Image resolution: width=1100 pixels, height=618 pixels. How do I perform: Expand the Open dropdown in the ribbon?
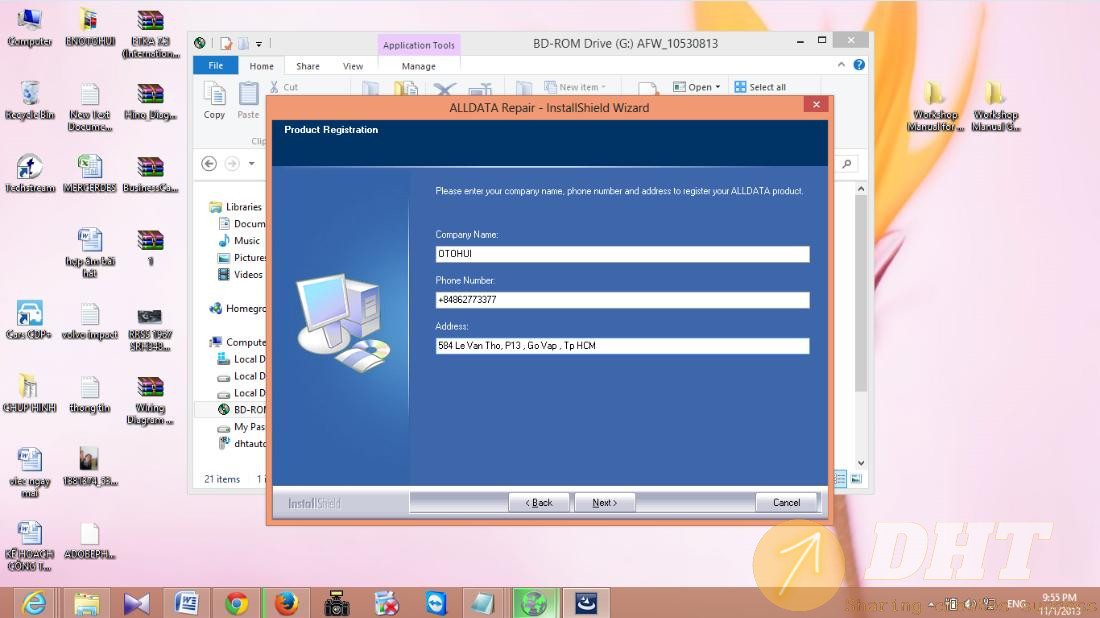[x=718, y=87]
